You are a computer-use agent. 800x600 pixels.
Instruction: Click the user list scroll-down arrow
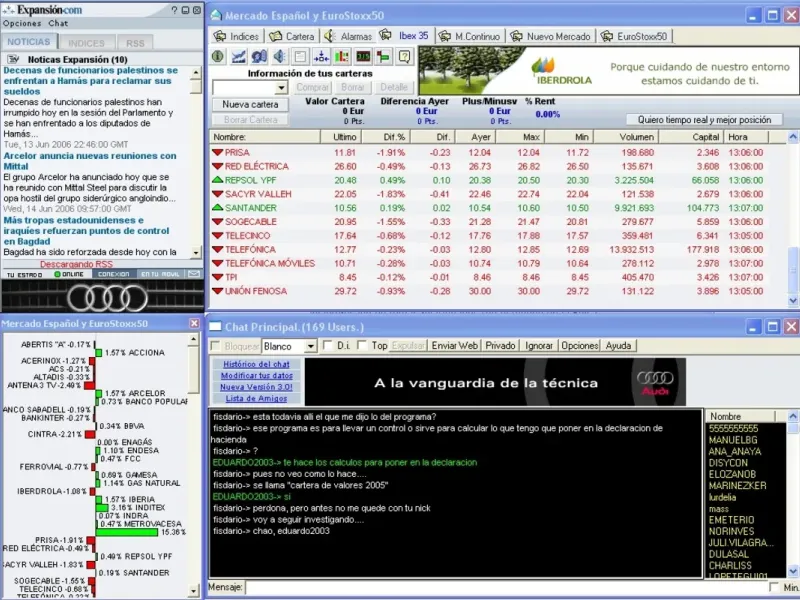[x=793, y=571]
